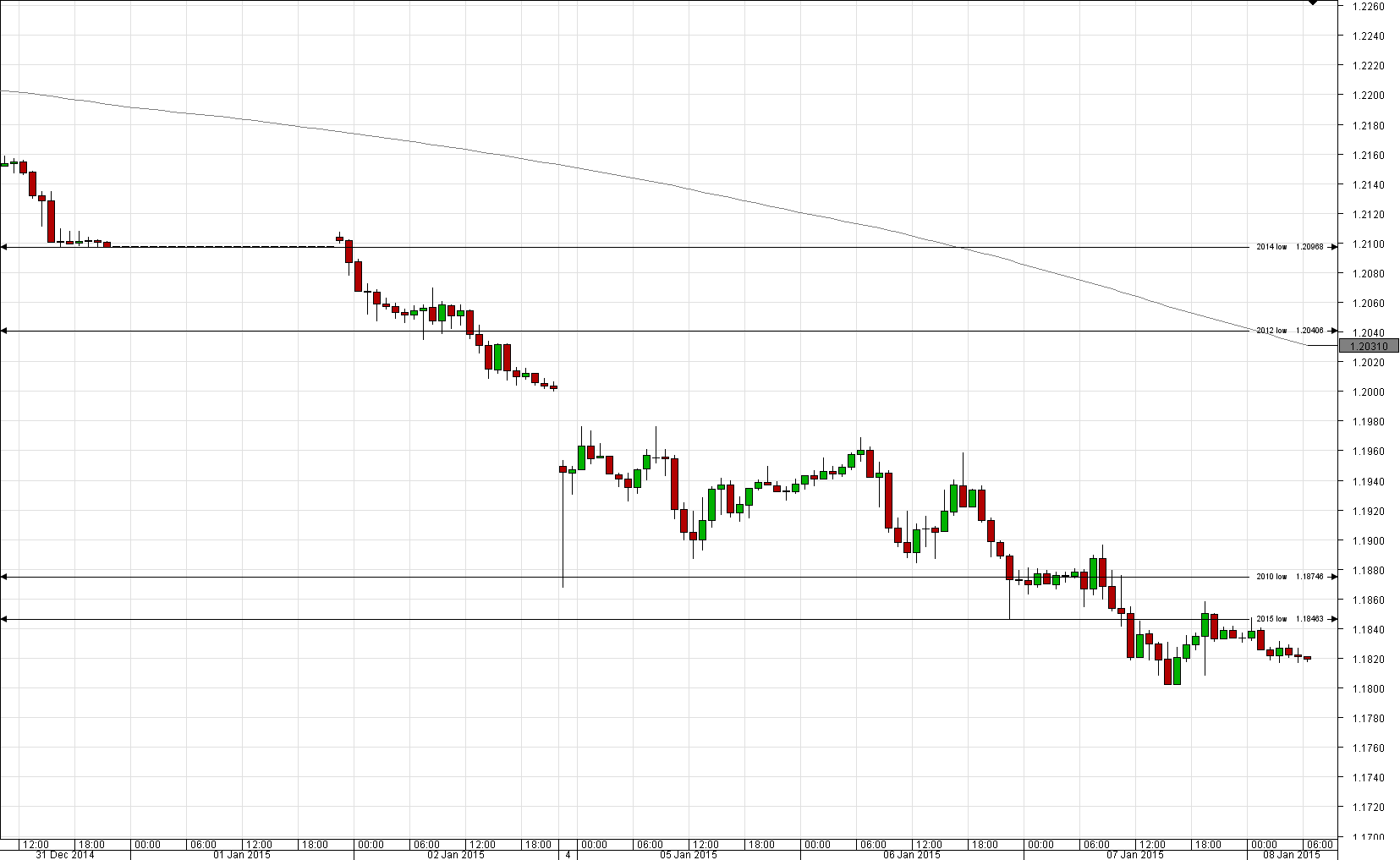Click the 05 Jan 2015 date label
The width and height of the screenshot is (1400, 860).
(x=689, y=854)
